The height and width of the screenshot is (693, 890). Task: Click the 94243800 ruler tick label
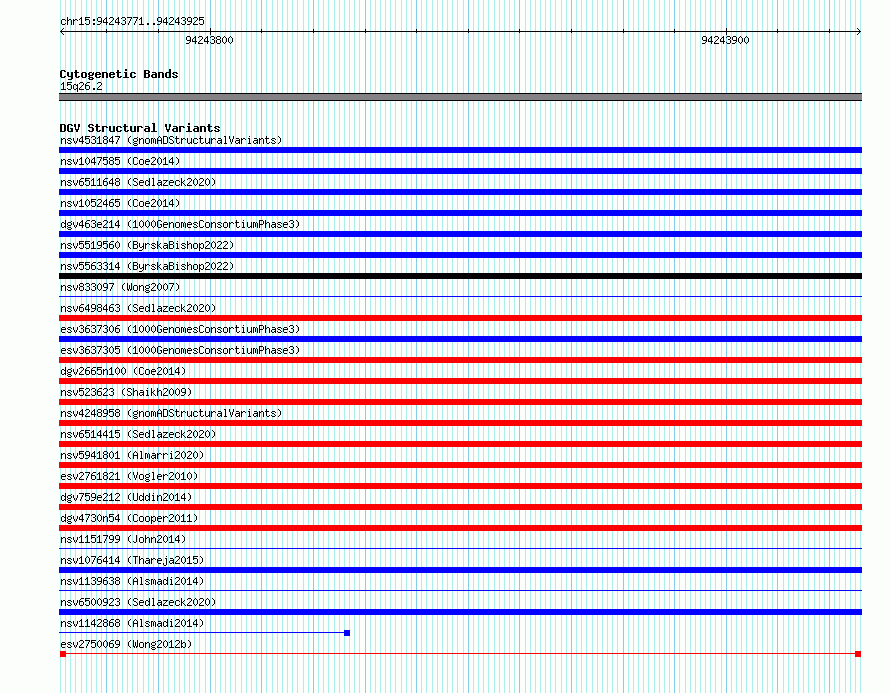pos(209,40)
